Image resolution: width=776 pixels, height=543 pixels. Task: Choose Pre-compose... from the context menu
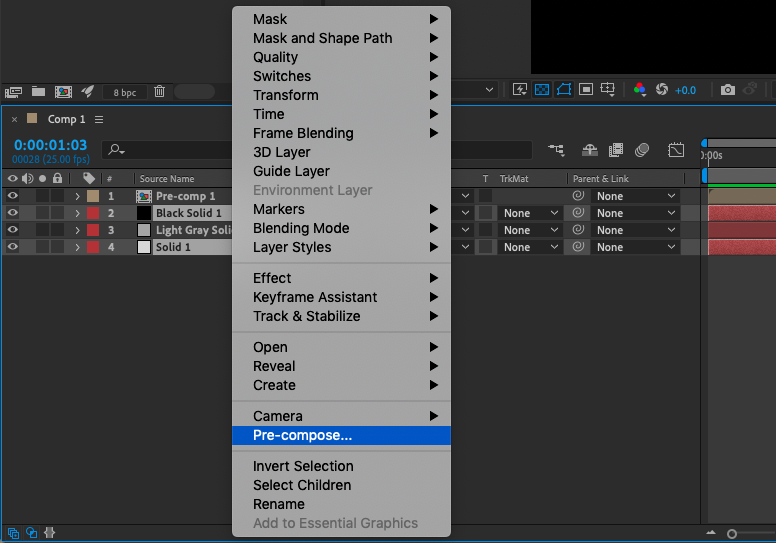(302, 435)
